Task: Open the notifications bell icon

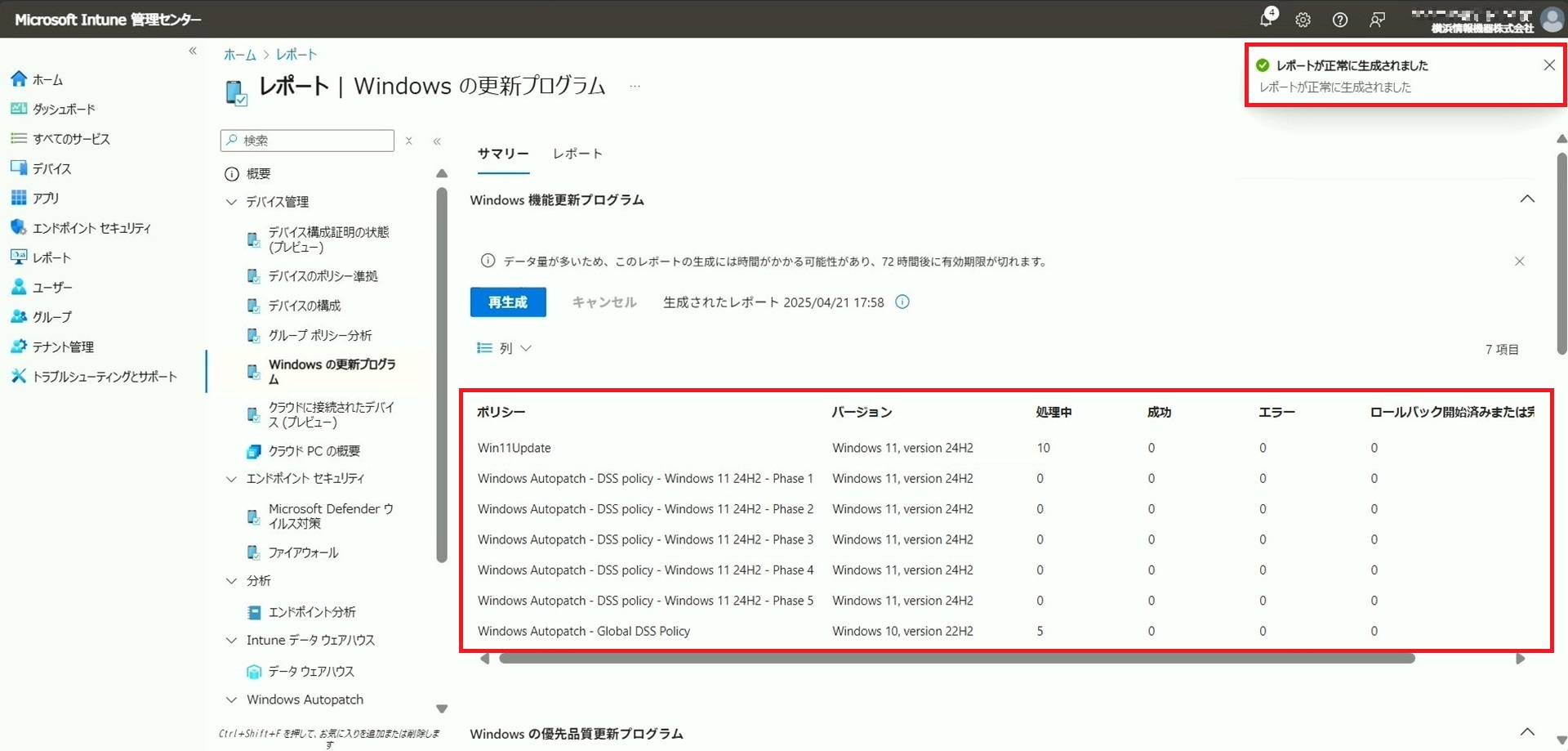Action: [1267, 19]
